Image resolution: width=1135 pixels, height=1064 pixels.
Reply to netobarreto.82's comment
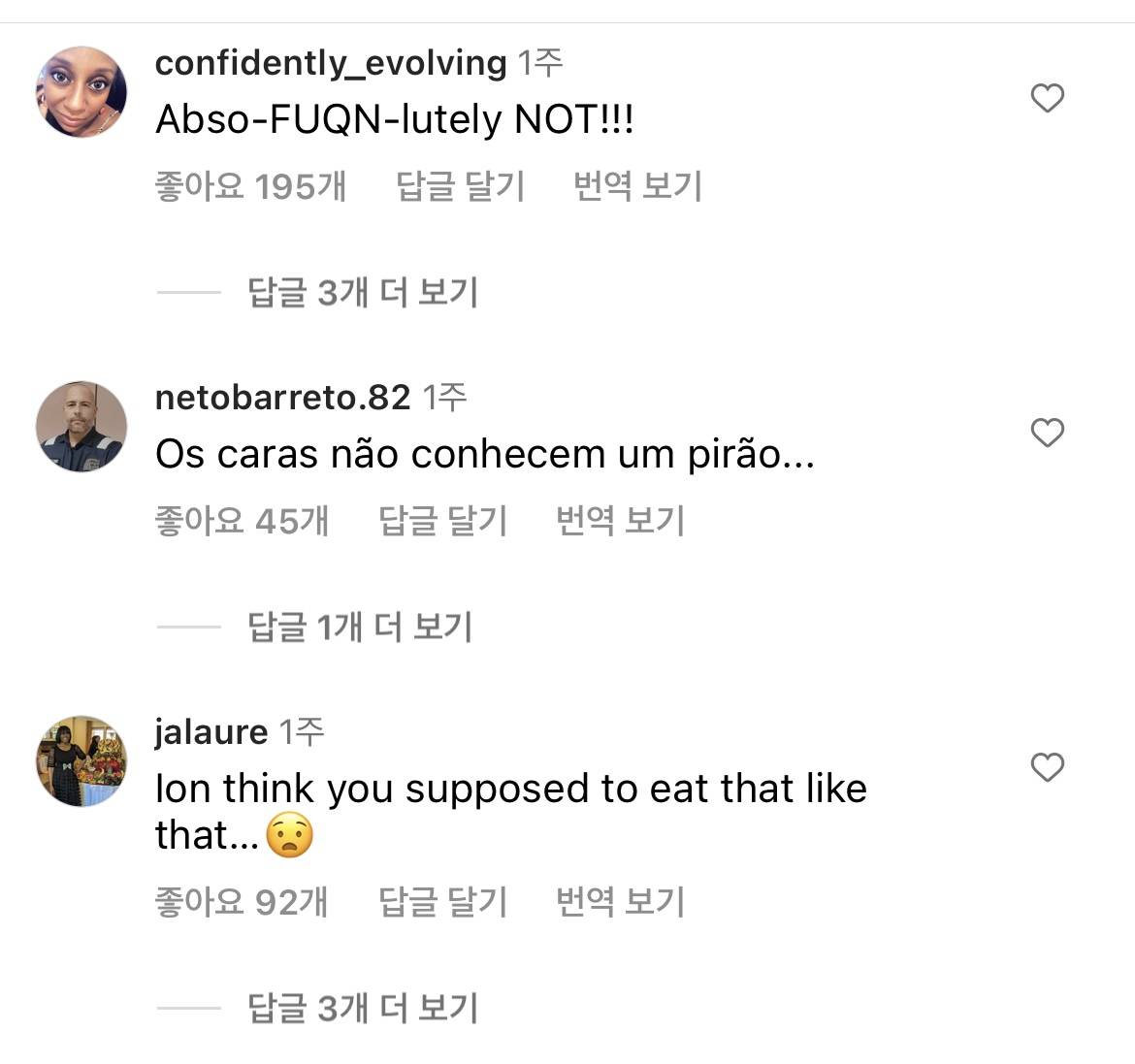(443, 521)
